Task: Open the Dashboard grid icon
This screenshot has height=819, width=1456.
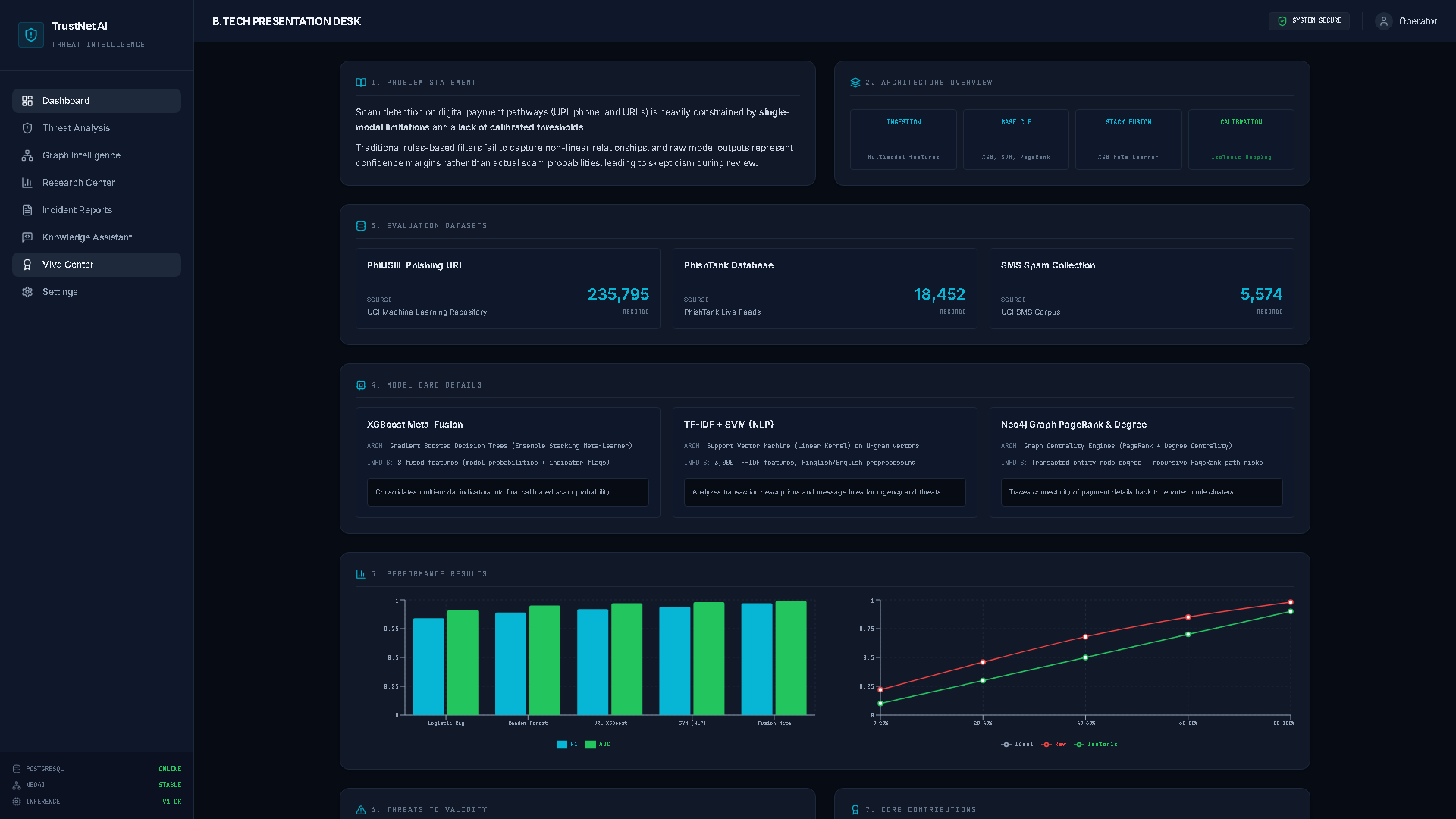Action: pos(27,101)
